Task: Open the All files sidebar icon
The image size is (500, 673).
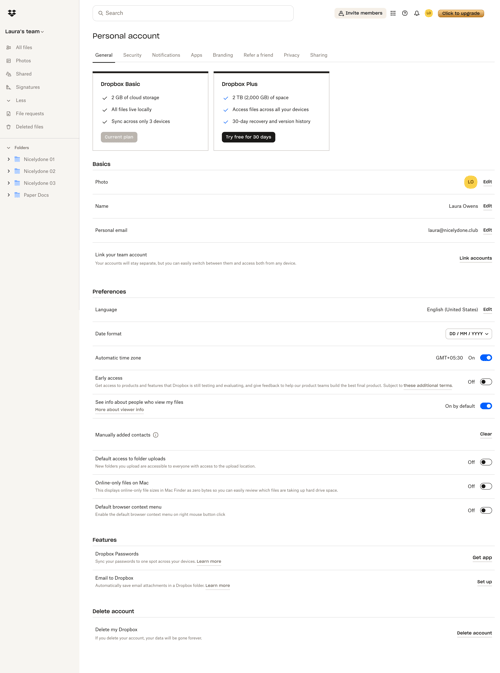Action: (9, 48)
